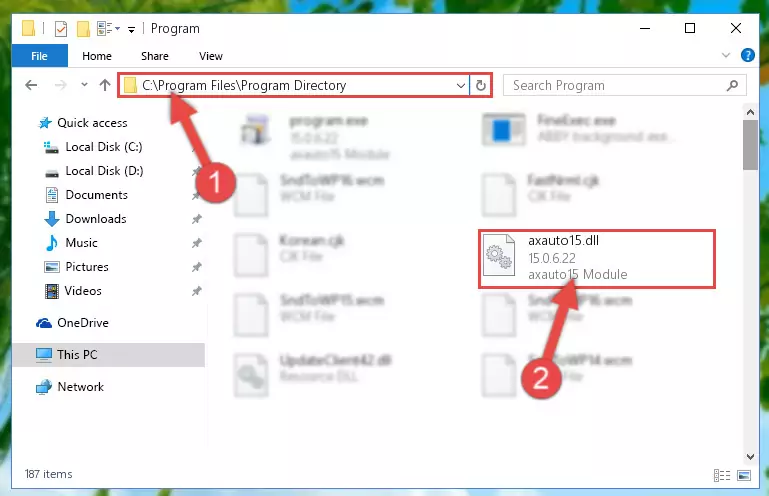Expand the address bar history dropdown
This screenshot has width=769, height=496.
(461, 86)
